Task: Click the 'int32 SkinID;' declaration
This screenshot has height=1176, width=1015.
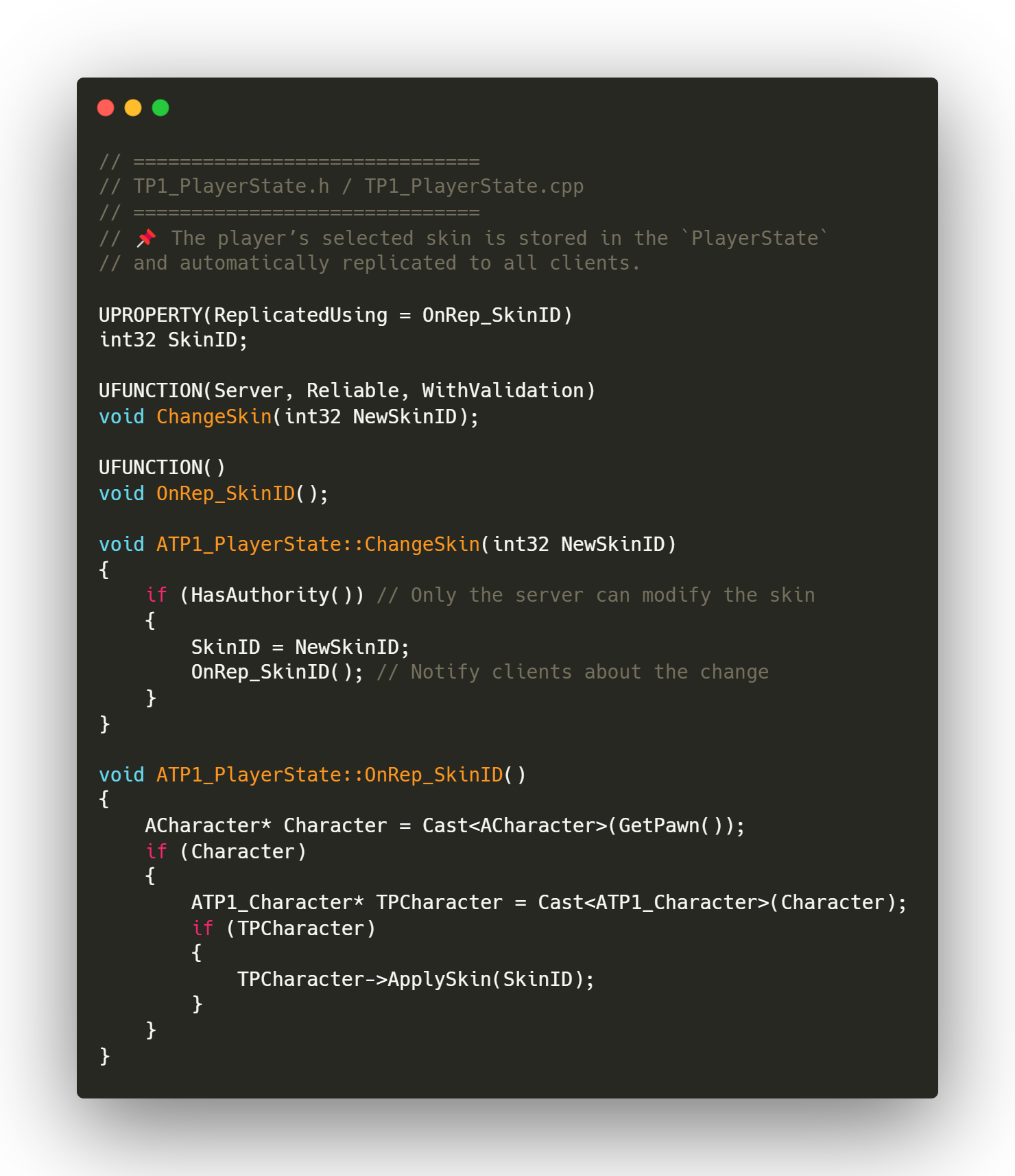Action: 174,340
